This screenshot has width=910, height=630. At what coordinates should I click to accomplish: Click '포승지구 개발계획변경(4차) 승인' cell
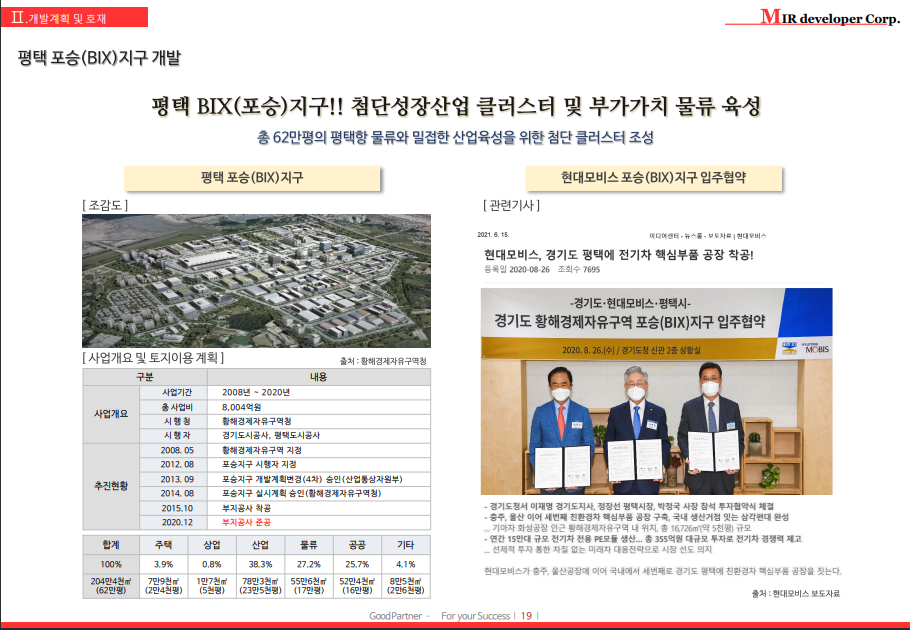pyautogui.click(x=319, y=479)
